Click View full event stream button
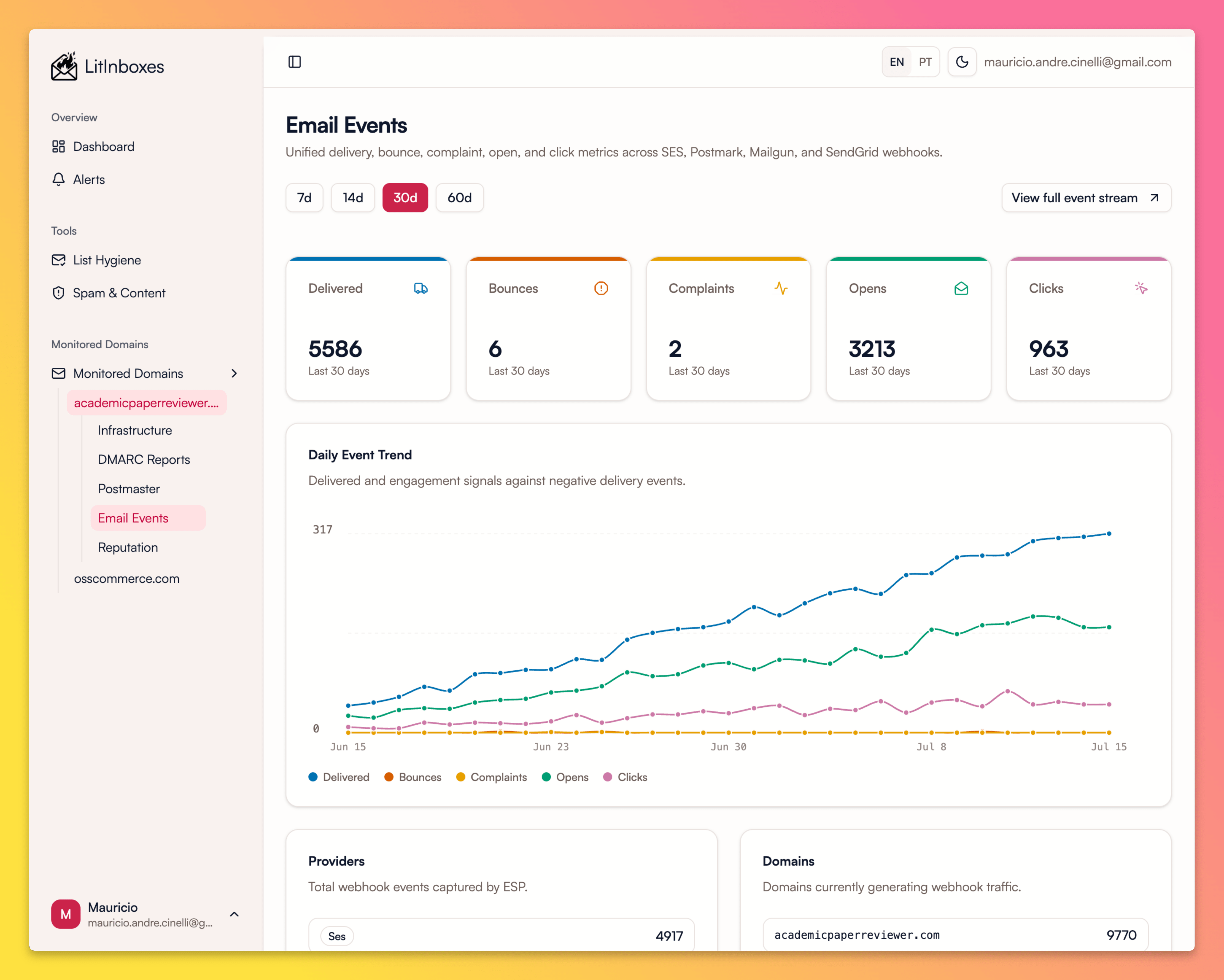 click(1086, 198)
